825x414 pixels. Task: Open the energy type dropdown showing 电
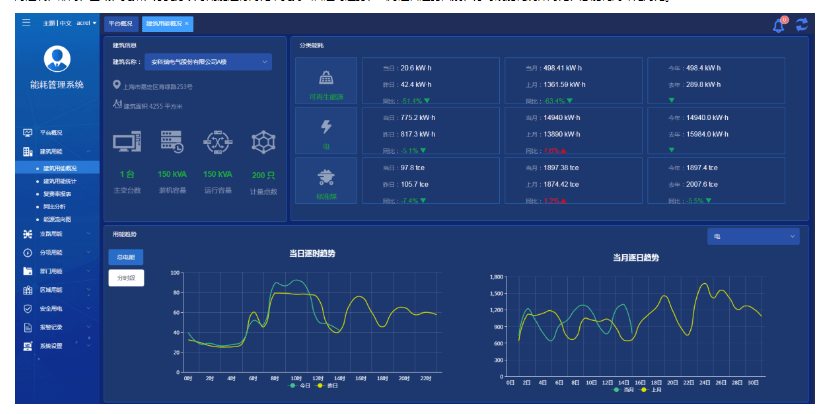753,237
